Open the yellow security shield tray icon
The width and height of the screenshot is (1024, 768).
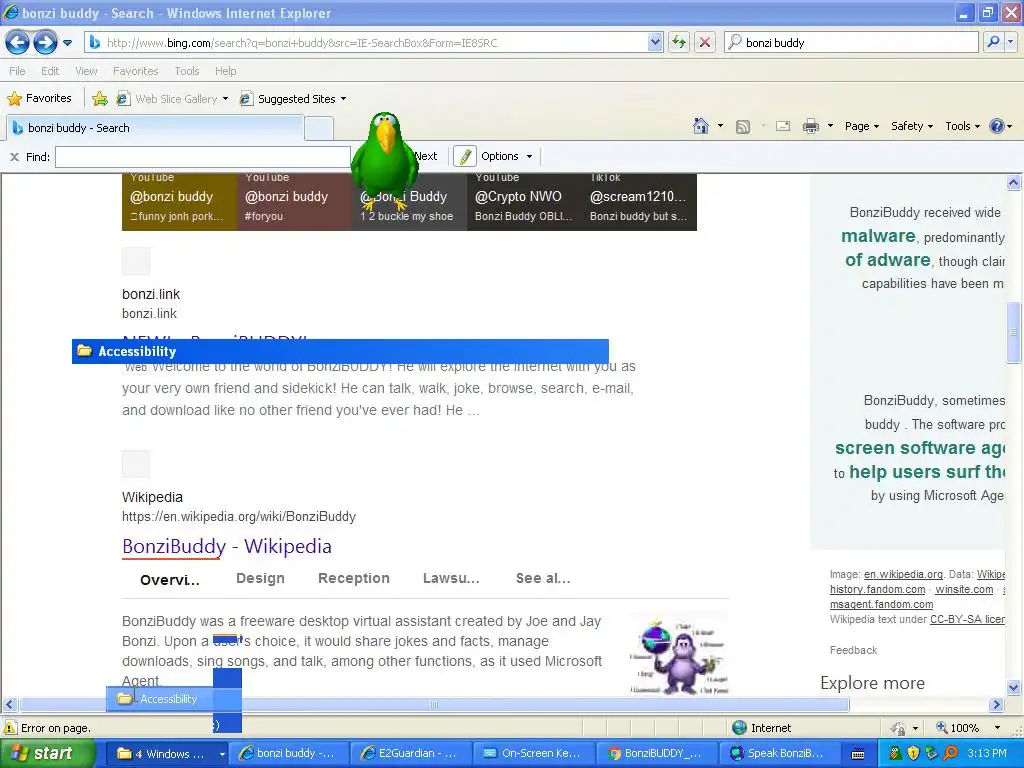(x=913, y=754)
